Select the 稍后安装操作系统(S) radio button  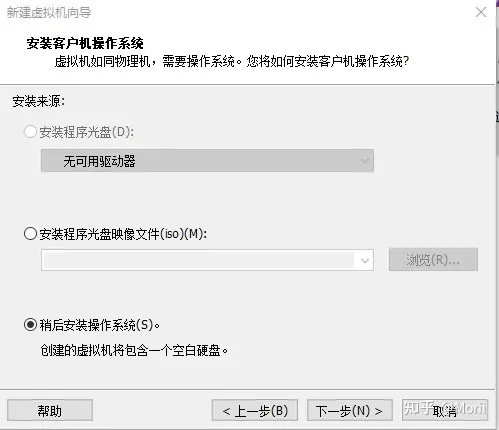coord(30,324)
